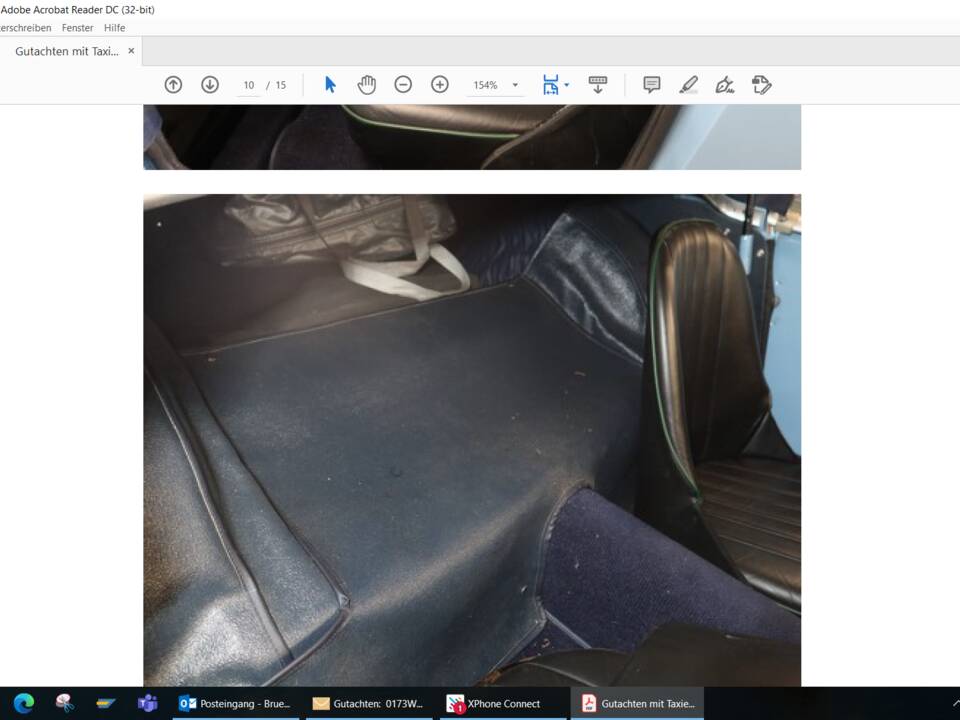Go to previous page with up arrow

click(173, 85)
